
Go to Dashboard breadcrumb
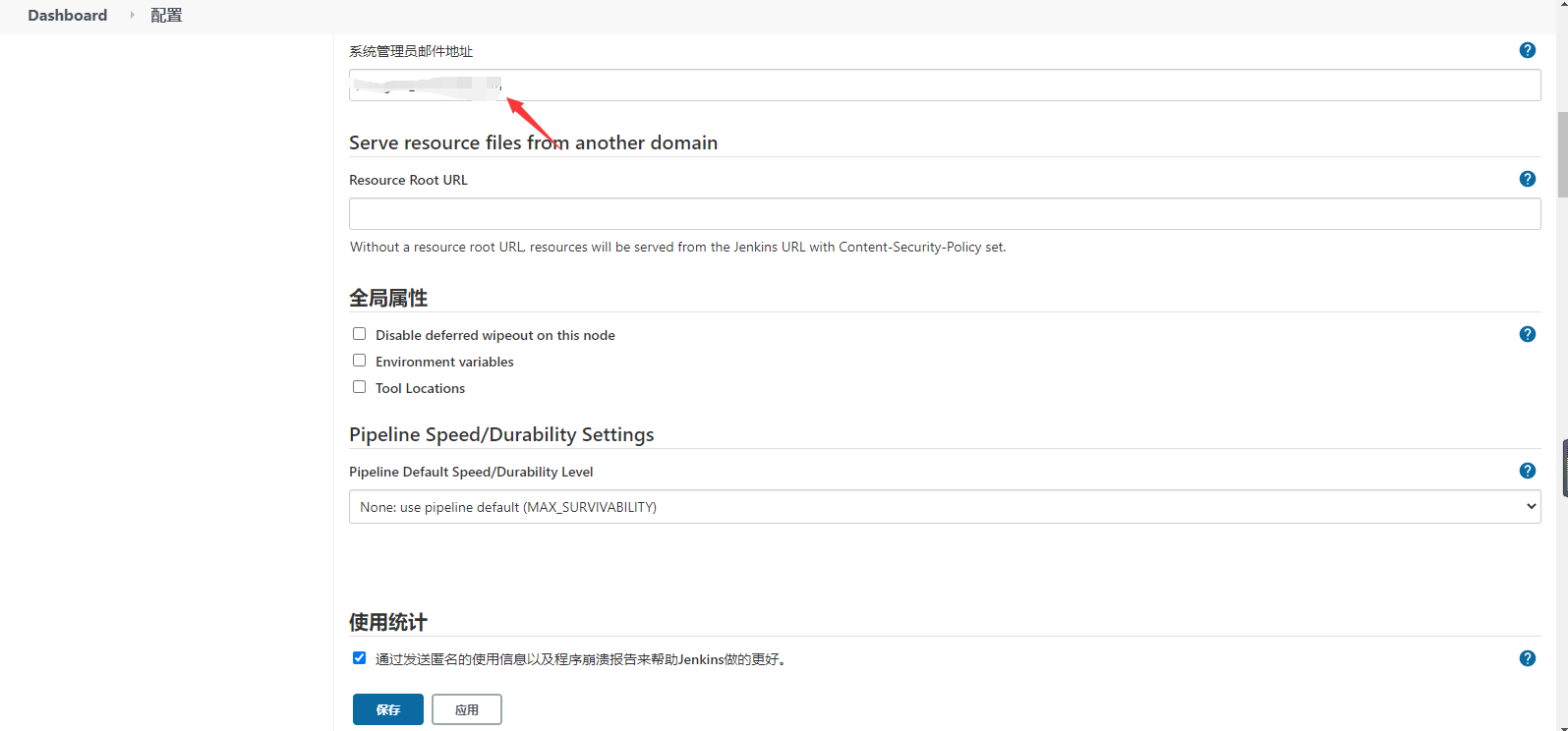point(68,16)
